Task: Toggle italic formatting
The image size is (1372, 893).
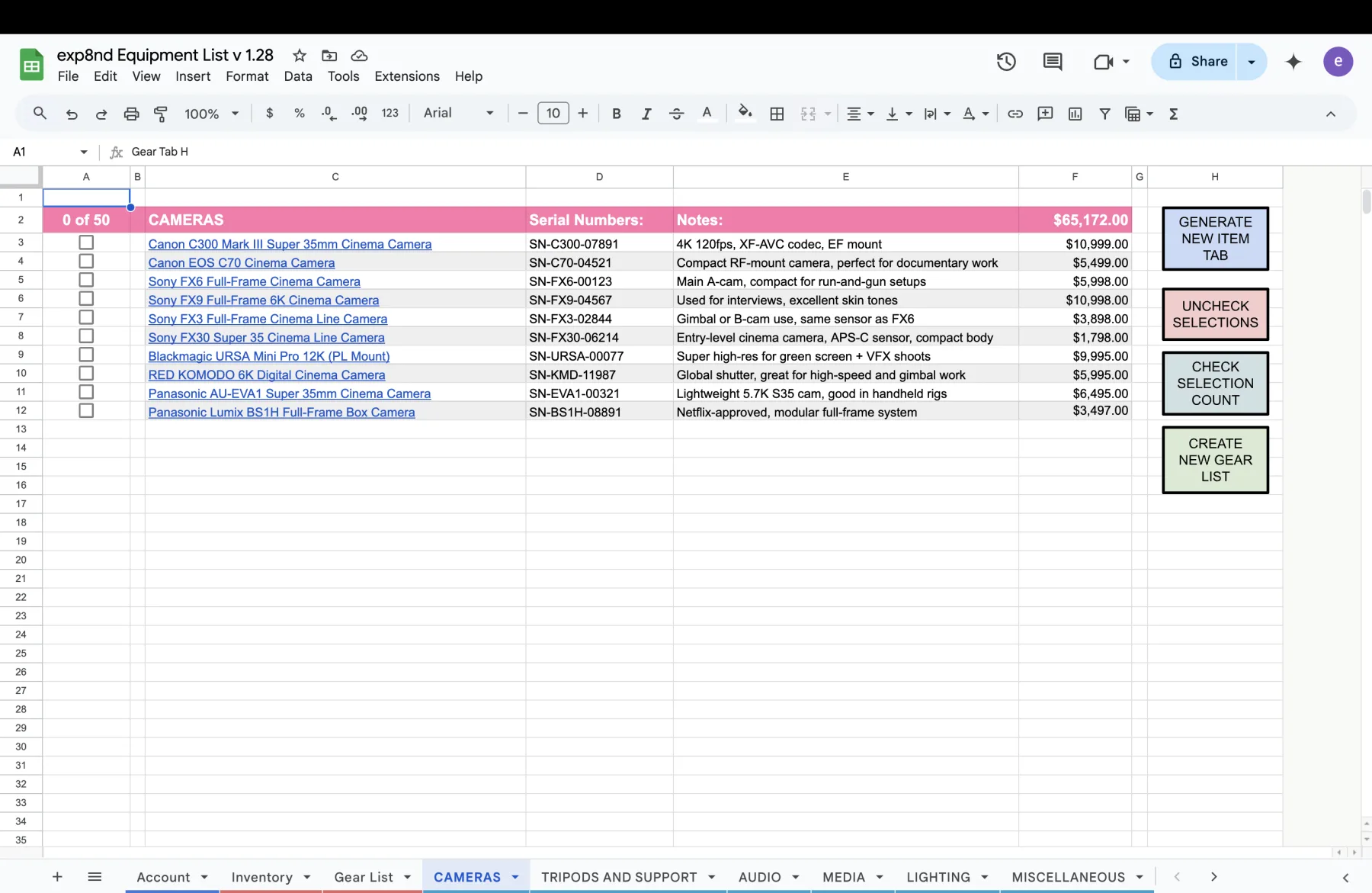Action: point(646,114)
